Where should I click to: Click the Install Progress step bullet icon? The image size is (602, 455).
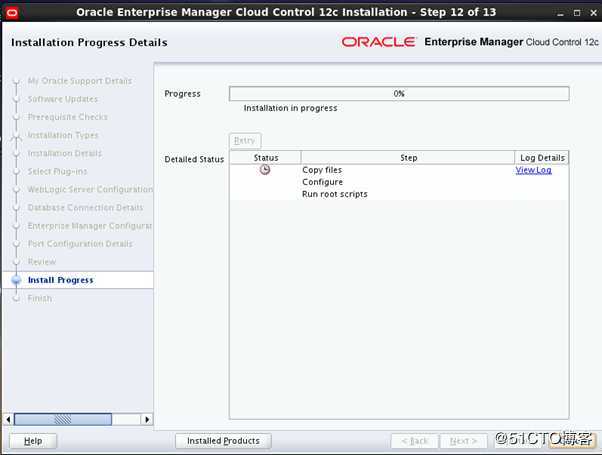point(16,280)
